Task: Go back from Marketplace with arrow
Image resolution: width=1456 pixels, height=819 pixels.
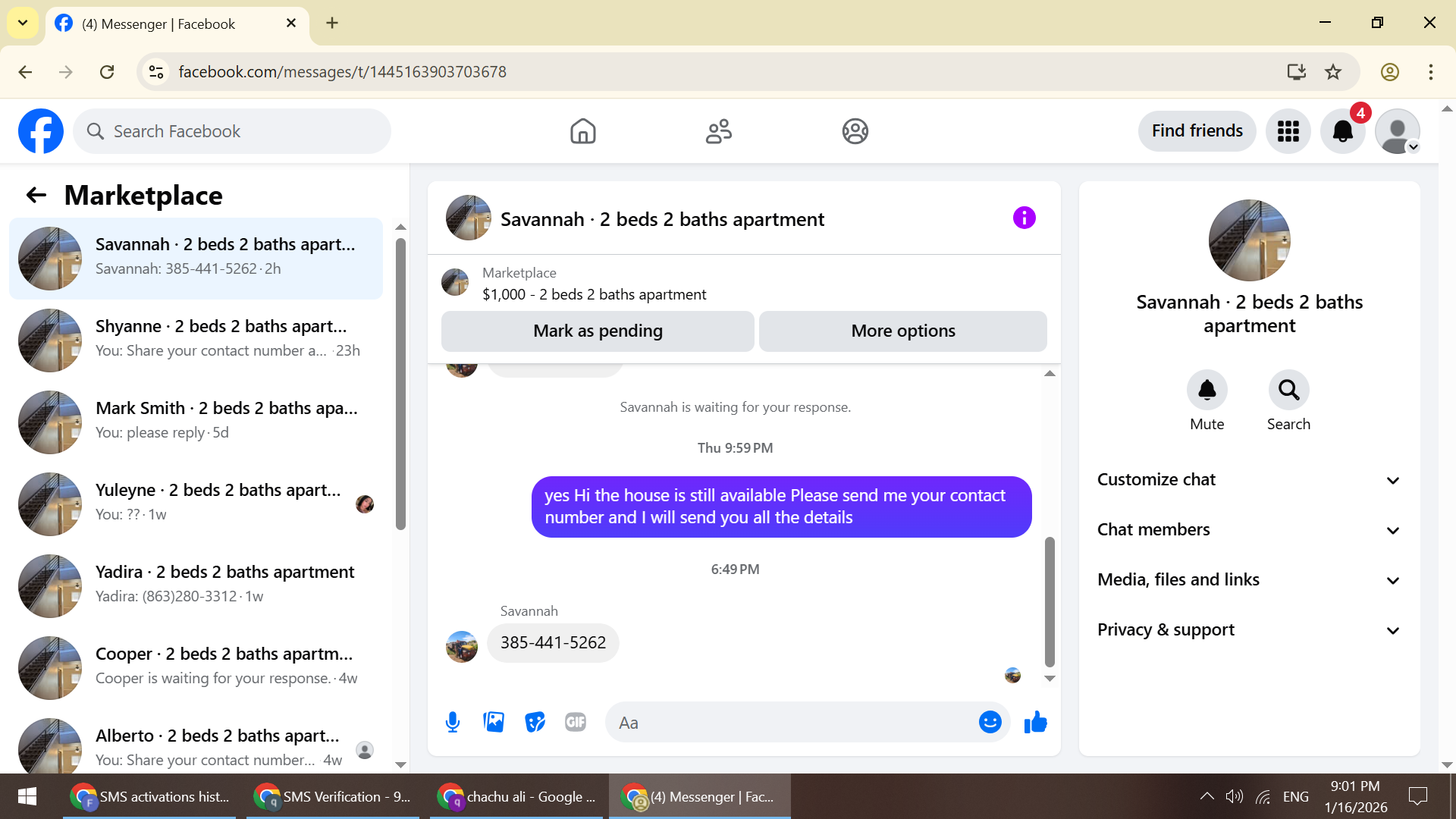Action: (x=36, y=196)
